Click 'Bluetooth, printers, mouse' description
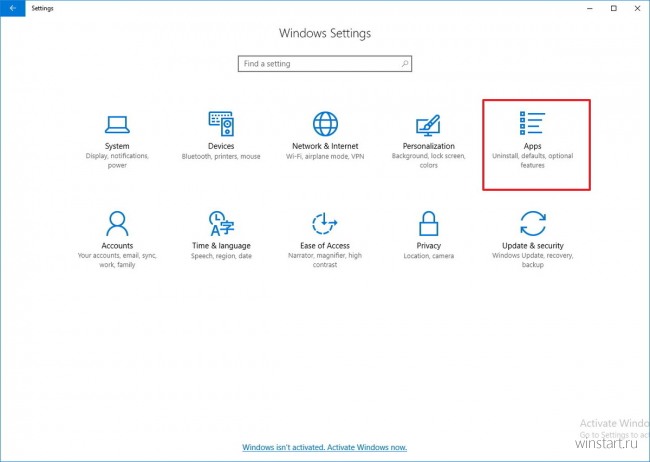The height and width of the screenshot is (462, 650). 221,156
